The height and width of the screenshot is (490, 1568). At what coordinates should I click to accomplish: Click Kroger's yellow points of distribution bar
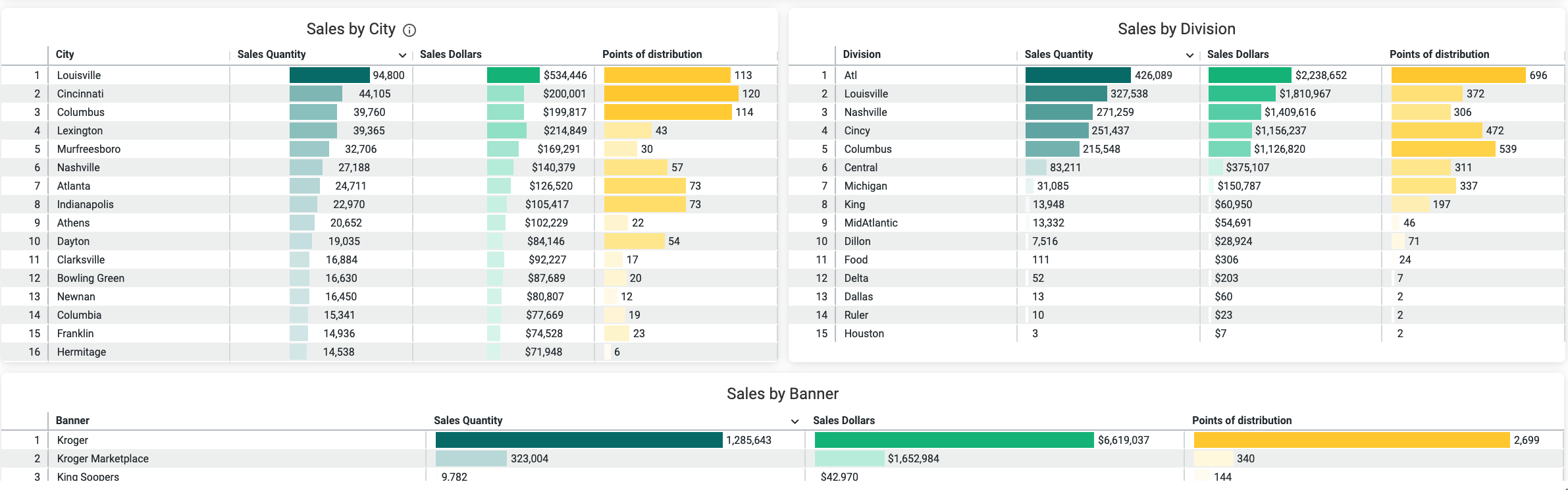1351,440
